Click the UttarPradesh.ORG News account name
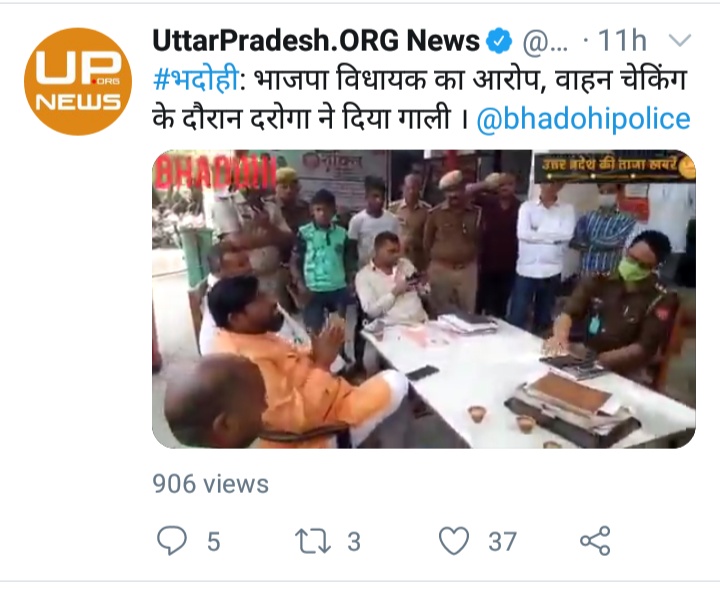Image resolution: width=720 pixels, height=592 pixels. [x=316, y=40]
